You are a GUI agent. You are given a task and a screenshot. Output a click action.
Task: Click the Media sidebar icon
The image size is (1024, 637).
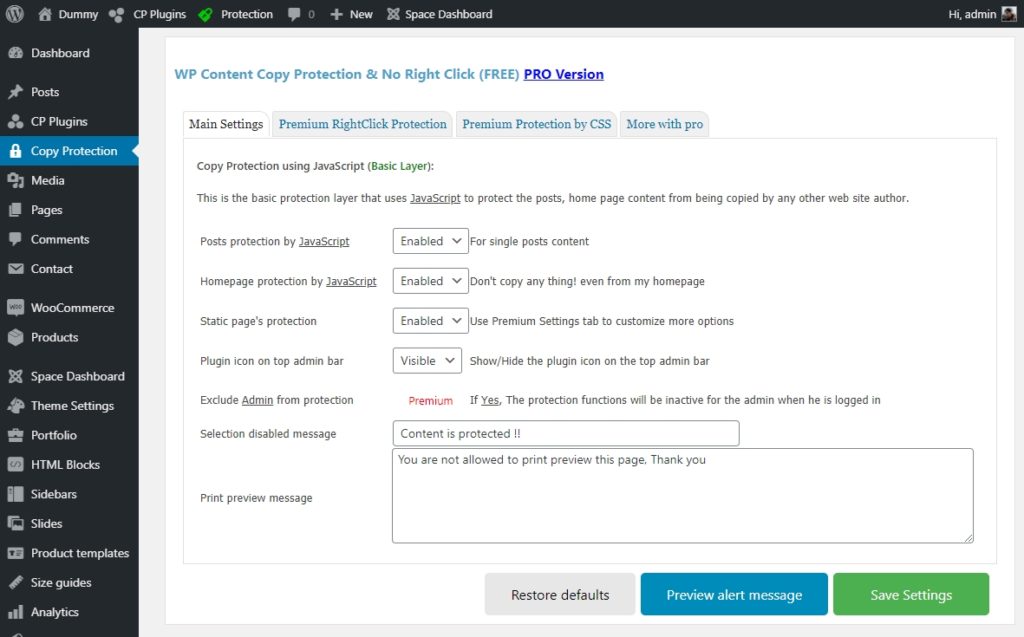pos(16,180)
